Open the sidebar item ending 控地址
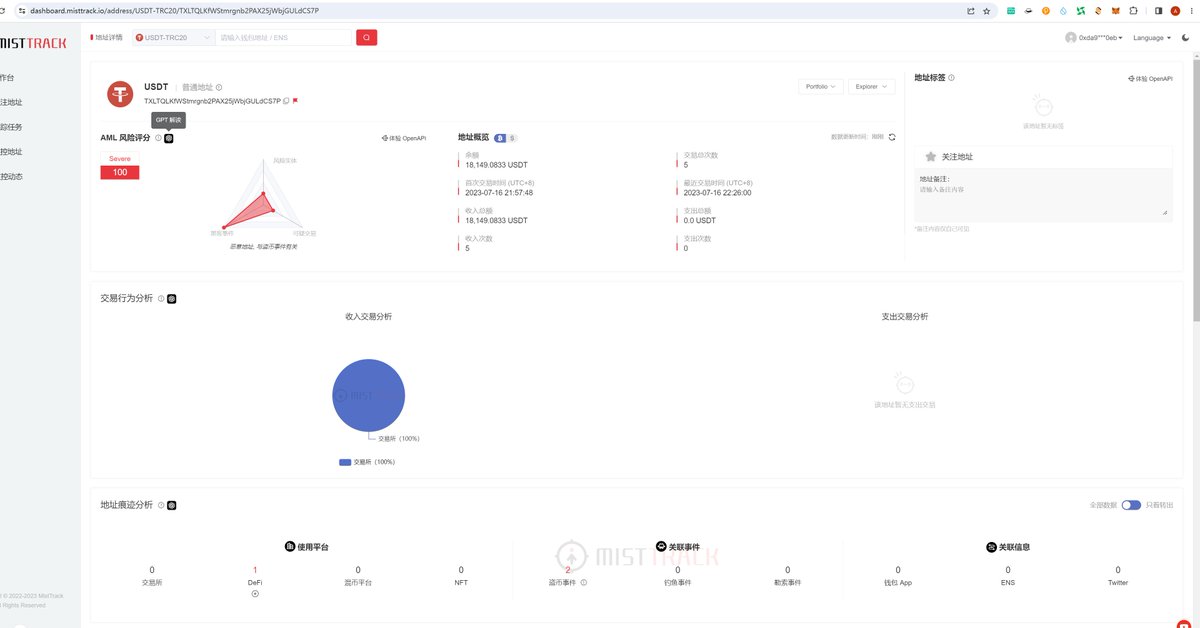 coord(11,152)
